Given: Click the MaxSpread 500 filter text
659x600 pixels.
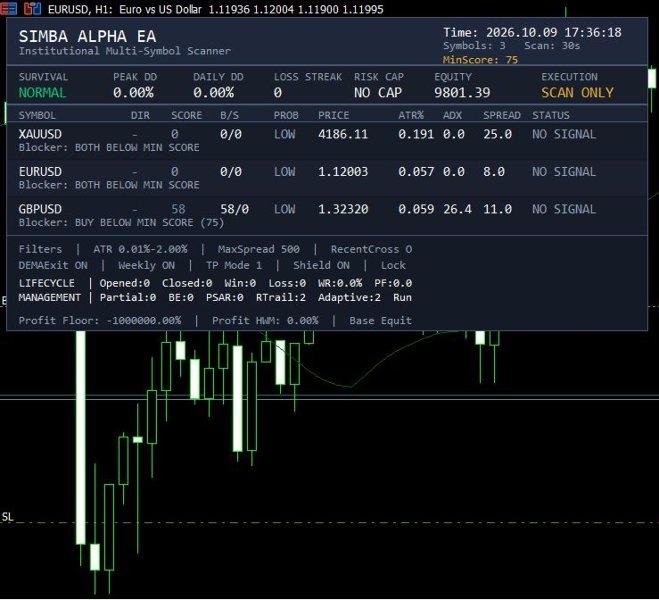Looking at the screenshot, I should (x=258, y=249).
